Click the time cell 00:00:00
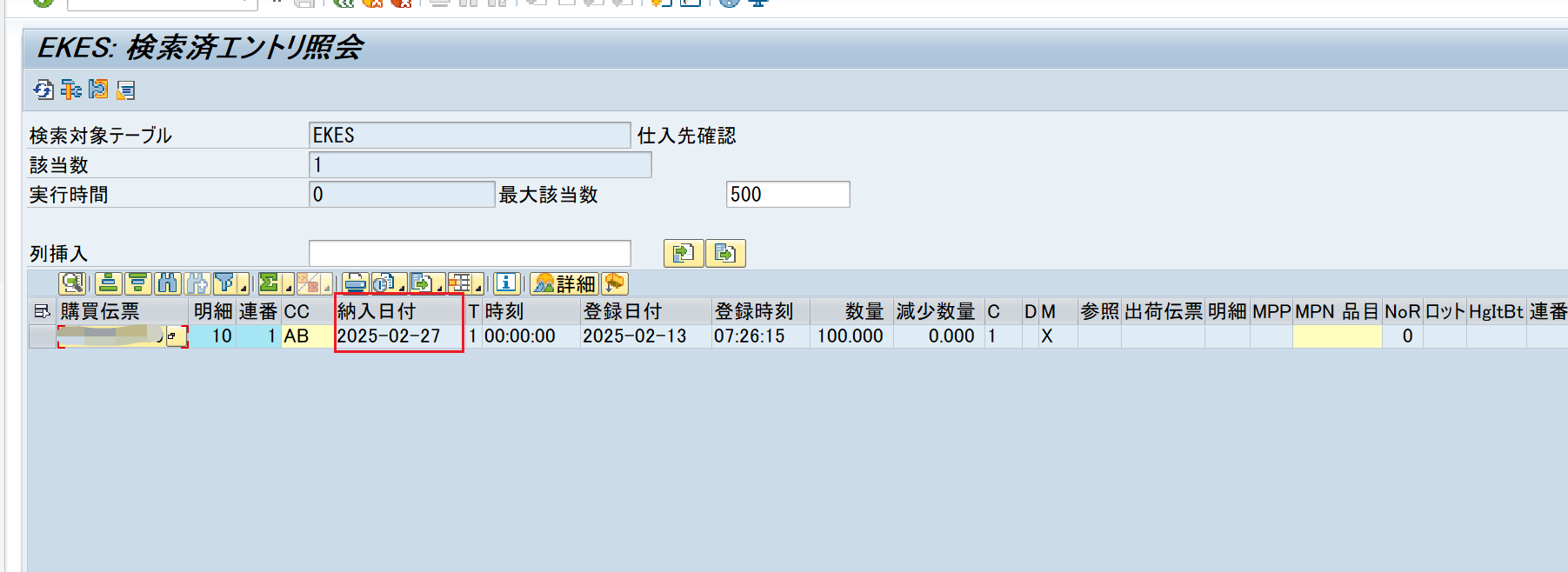The width and height of the screenshot is (1568, 572). point(530,336)
